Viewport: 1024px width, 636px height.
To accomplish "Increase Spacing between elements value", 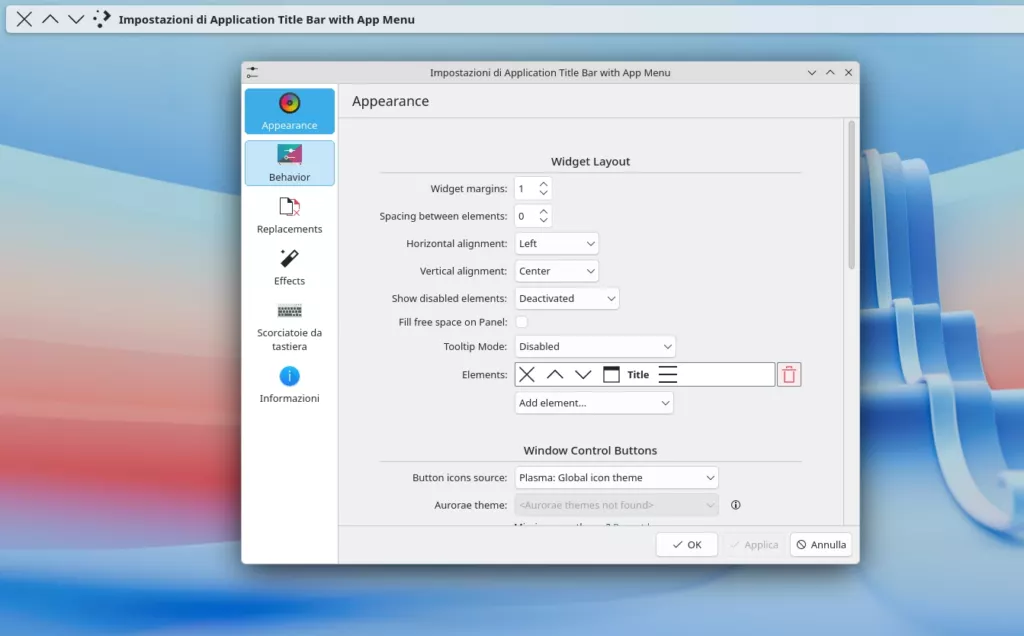I will [x=543, y=212].
